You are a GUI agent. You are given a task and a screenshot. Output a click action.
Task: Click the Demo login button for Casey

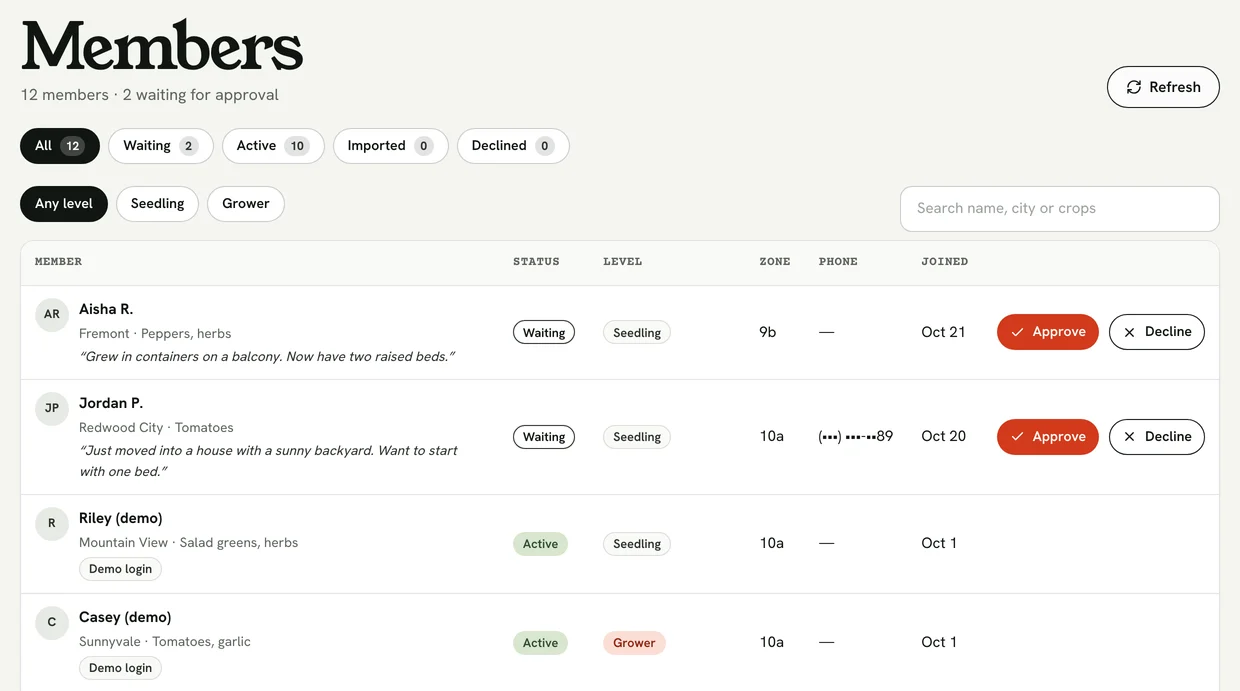click(x=120, y=668)
